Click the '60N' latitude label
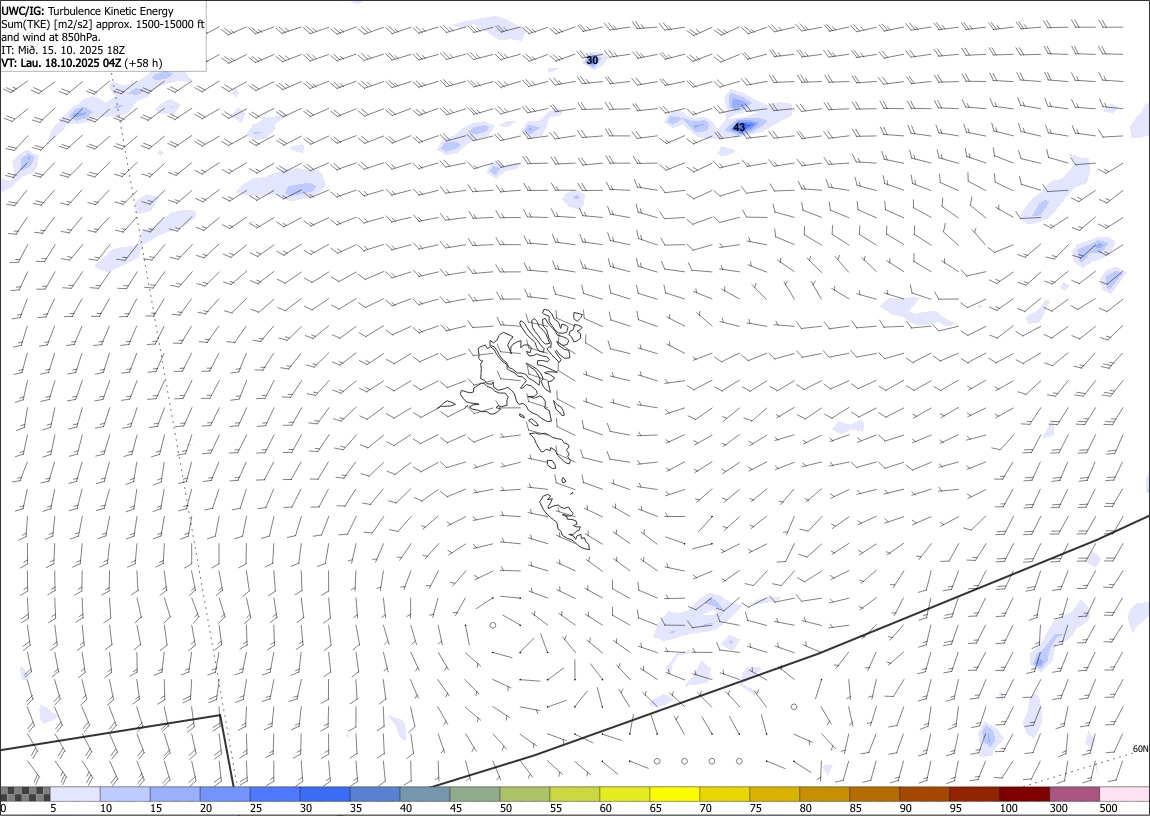Screen dimensions: 1150x816 click(1140, 749)
